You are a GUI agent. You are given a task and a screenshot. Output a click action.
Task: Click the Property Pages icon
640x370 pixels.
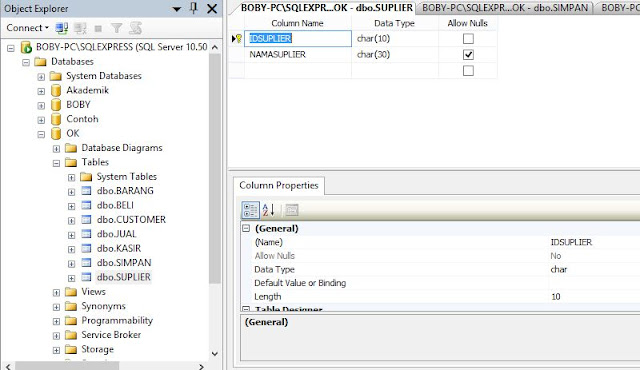coord(291,210)
